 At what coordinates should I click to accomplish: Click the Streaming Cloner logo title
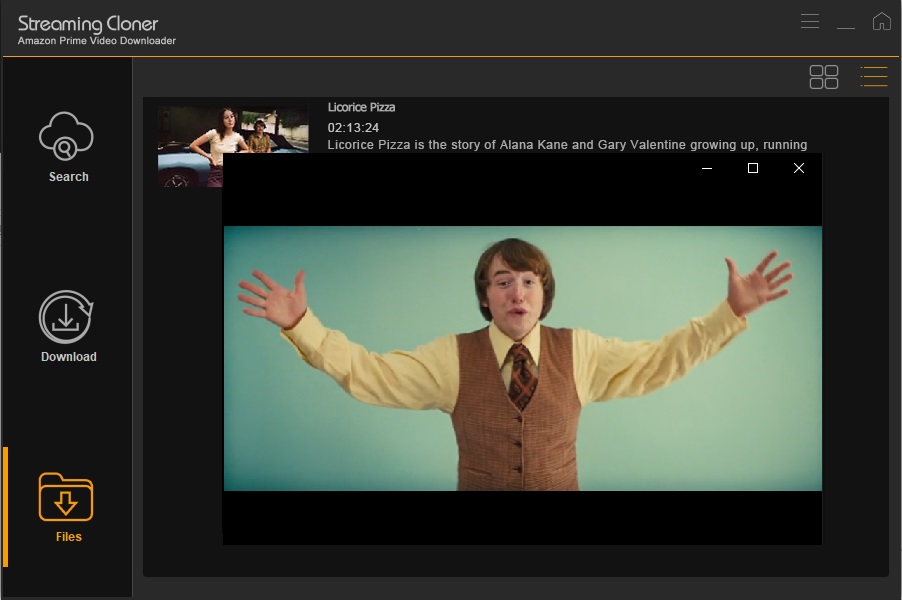(88, 24)
